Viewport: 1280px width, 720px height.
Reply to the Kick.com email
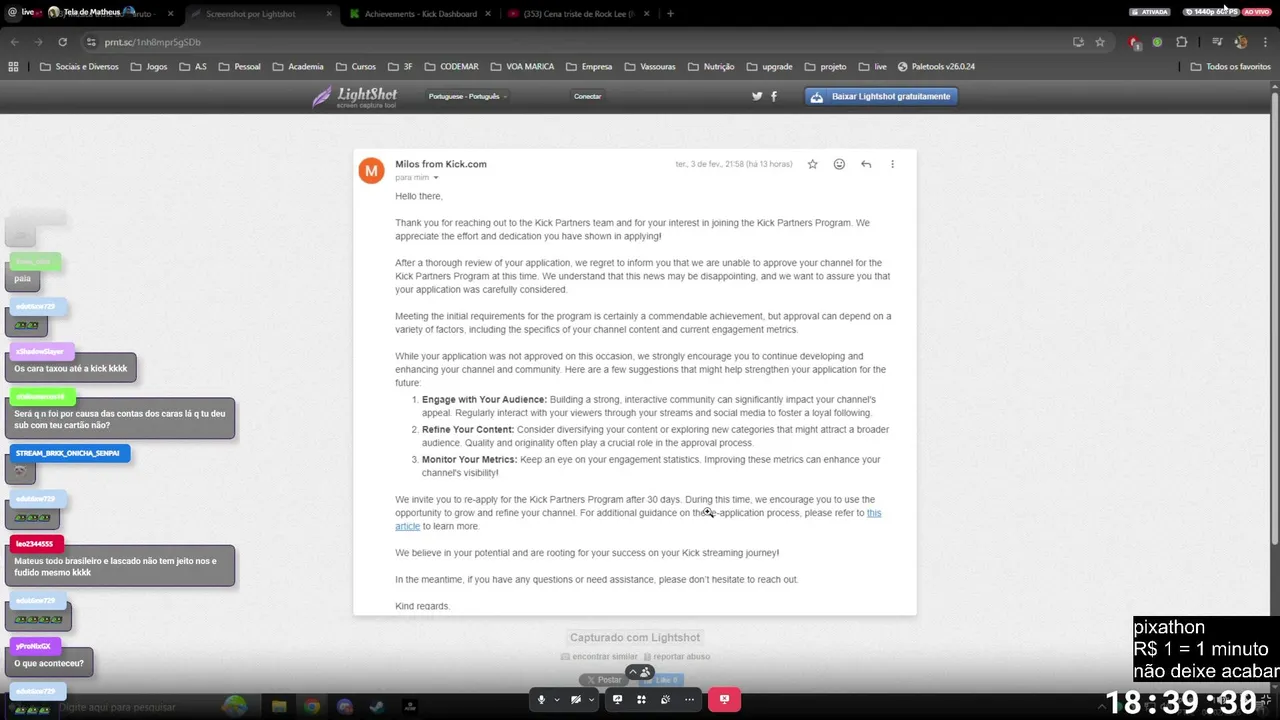point(866,164)
